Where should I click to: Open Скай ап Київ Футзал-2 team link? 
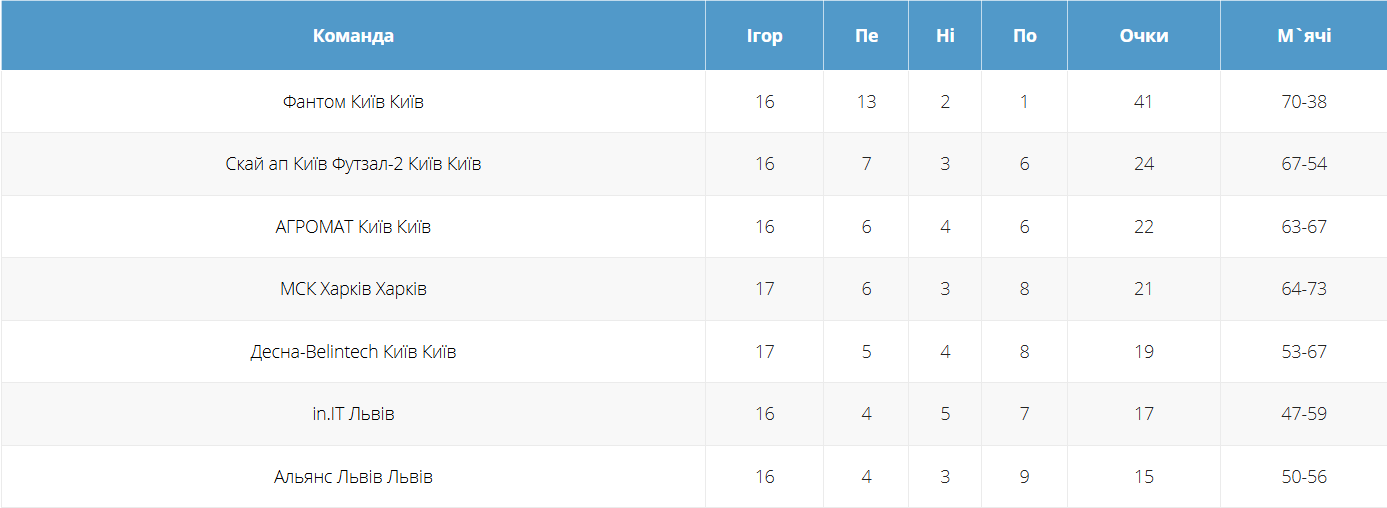353,164
